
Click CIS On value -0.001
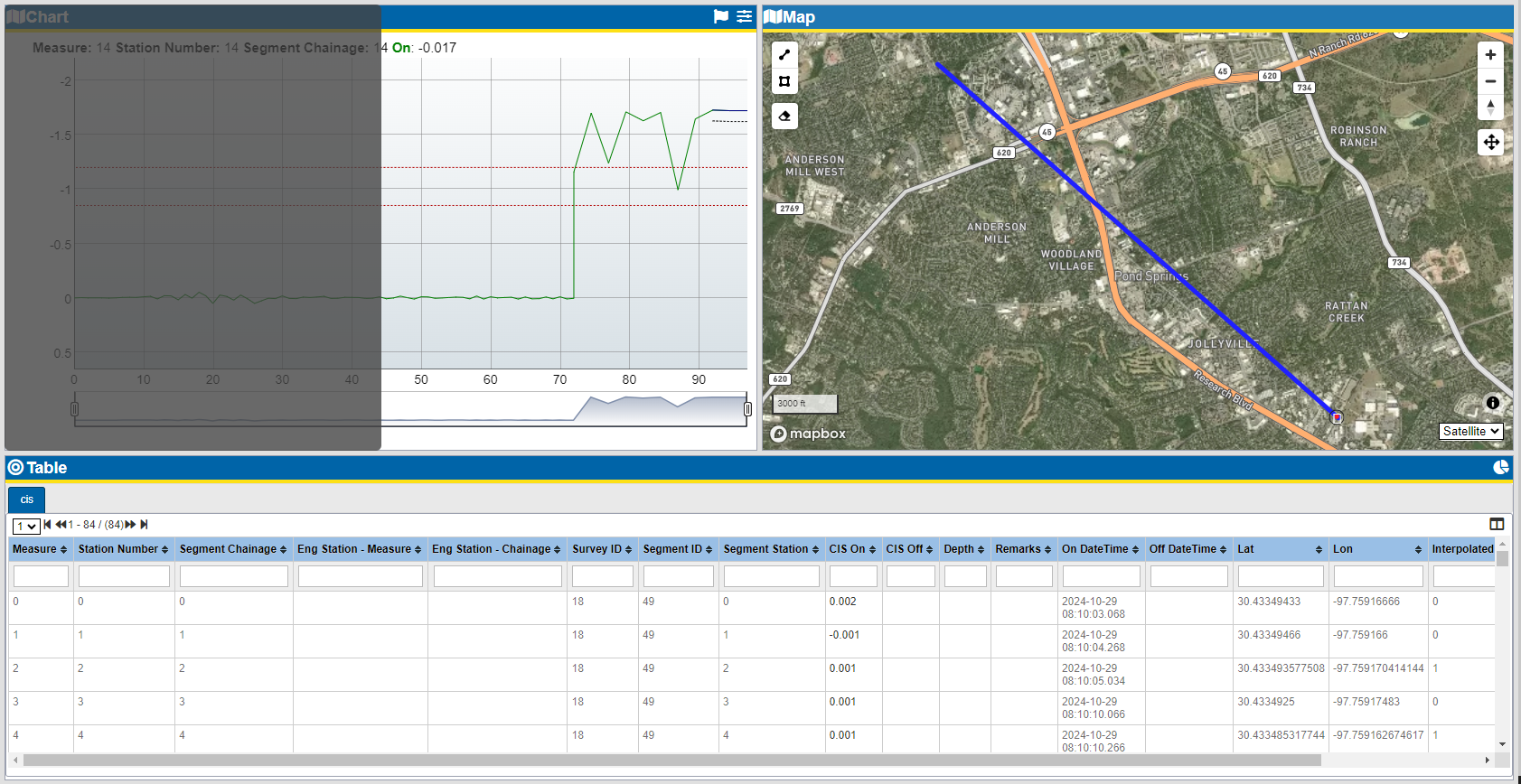(844, 635)
